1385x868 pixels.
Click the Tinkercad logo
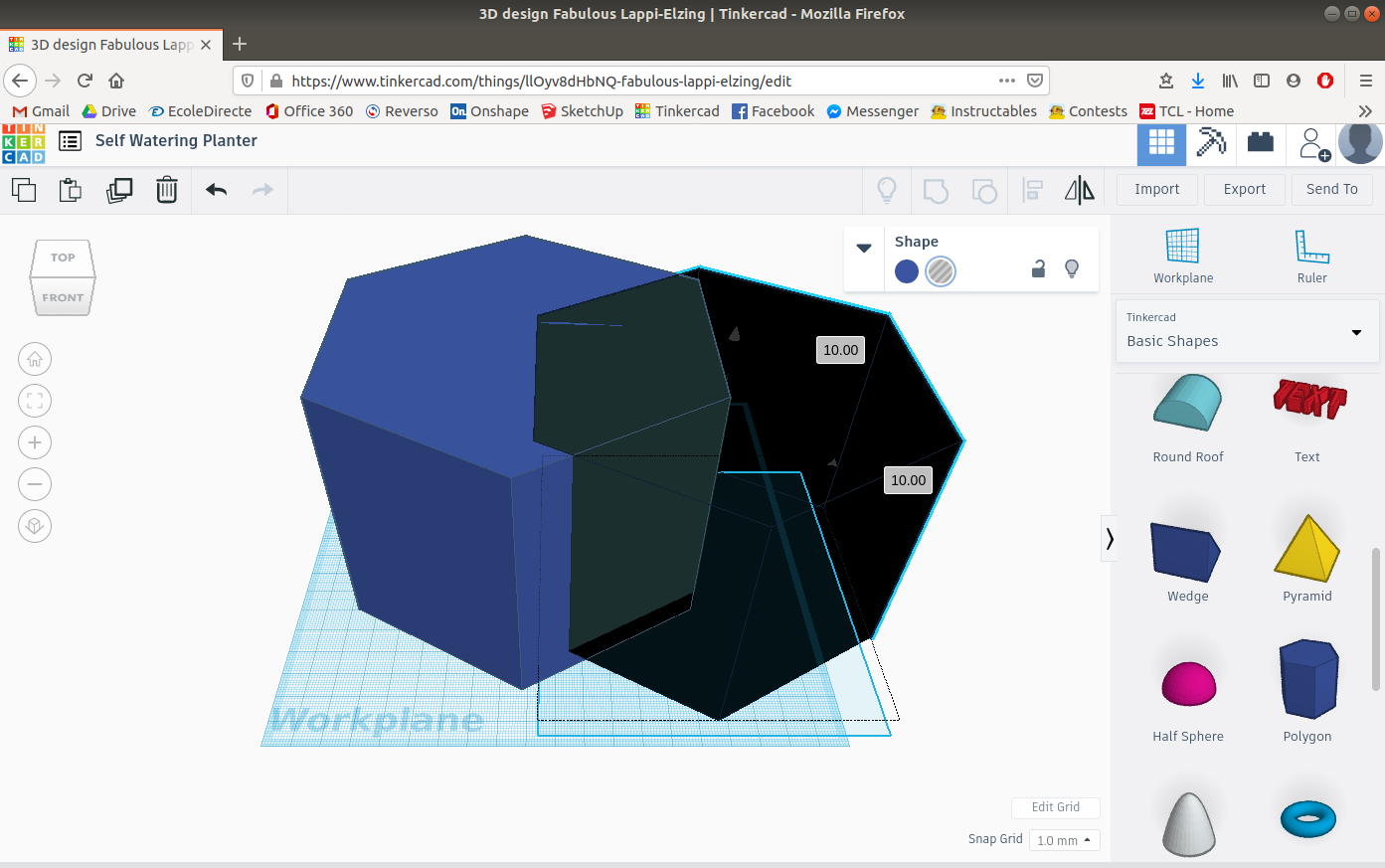tap(23, 143)
